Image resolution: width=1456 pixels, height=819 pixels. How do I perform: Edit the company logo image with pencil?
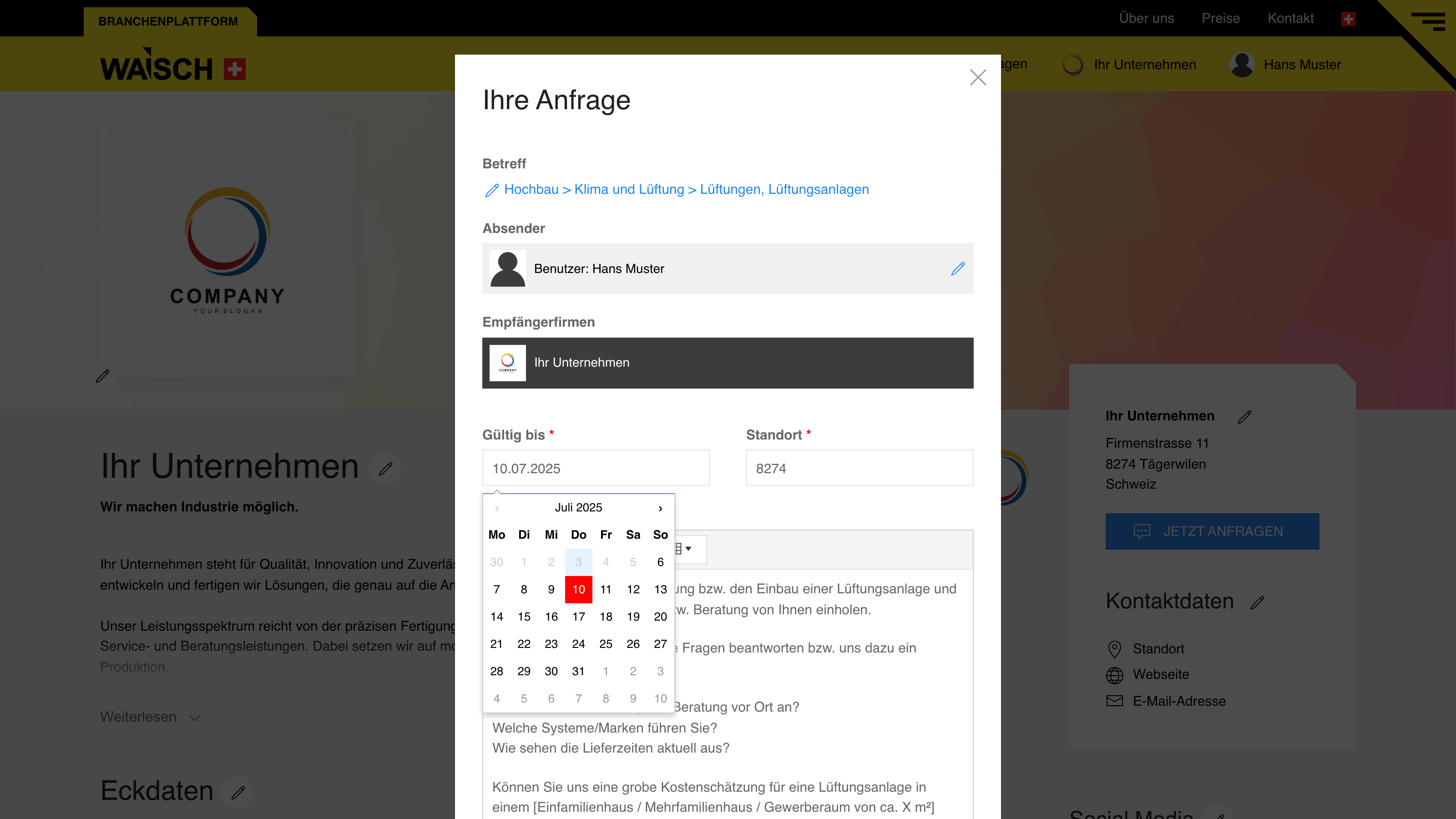102,376
